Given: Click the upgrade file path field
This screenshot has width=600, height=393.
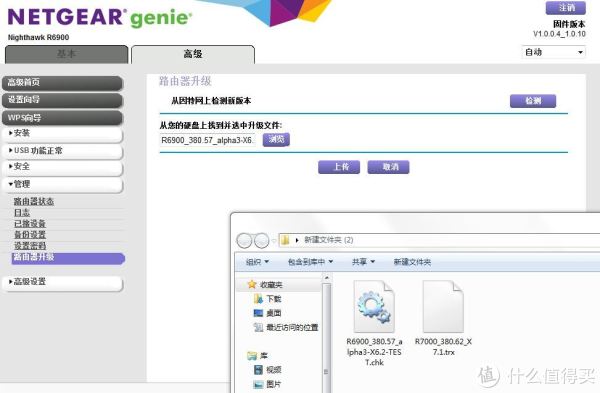Looking at the screenshot, I should coord(207,140).
